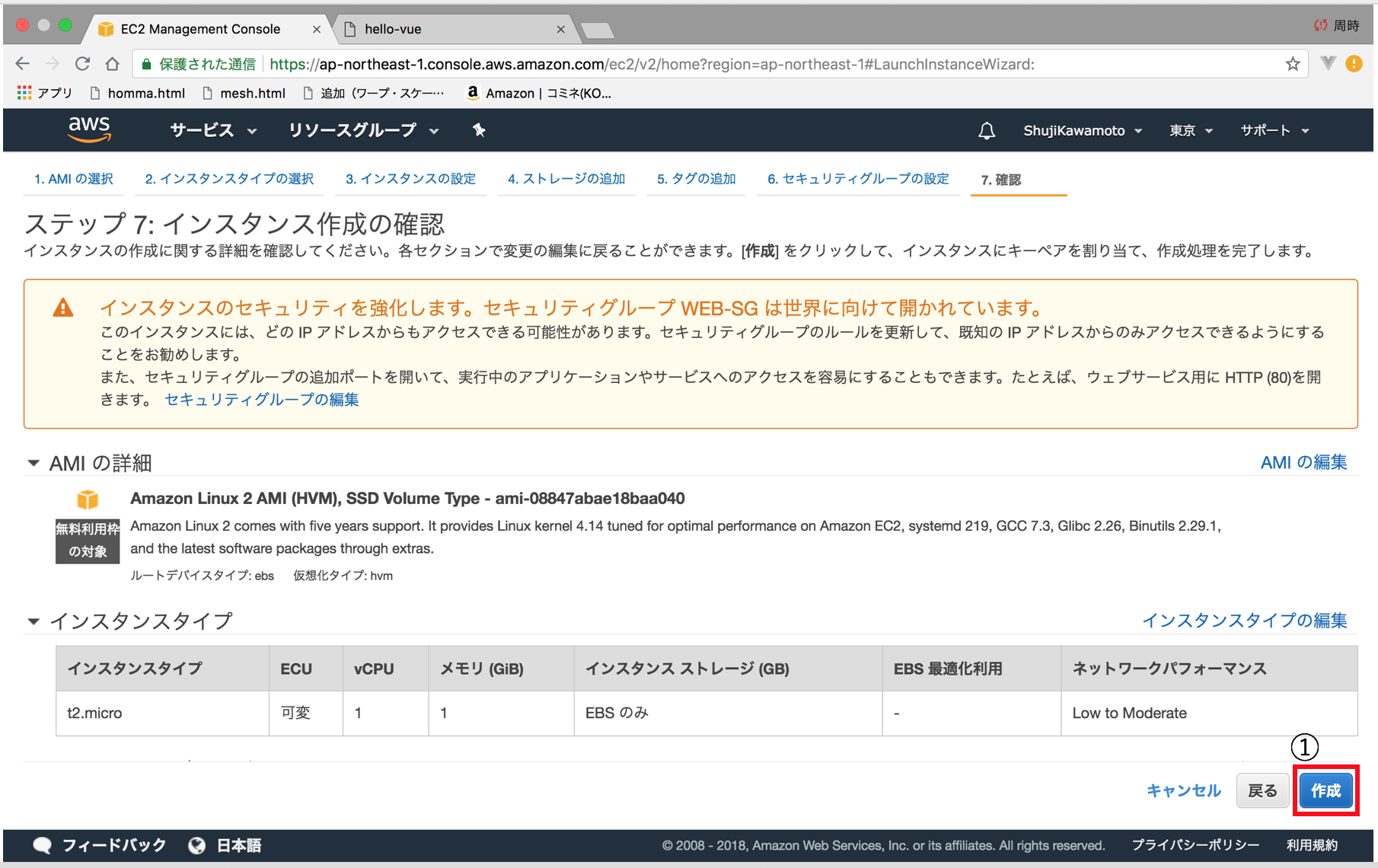Click the 周時 profile indicator
The height and width of the screenshot is (868, 1378).
point(1337,25)
